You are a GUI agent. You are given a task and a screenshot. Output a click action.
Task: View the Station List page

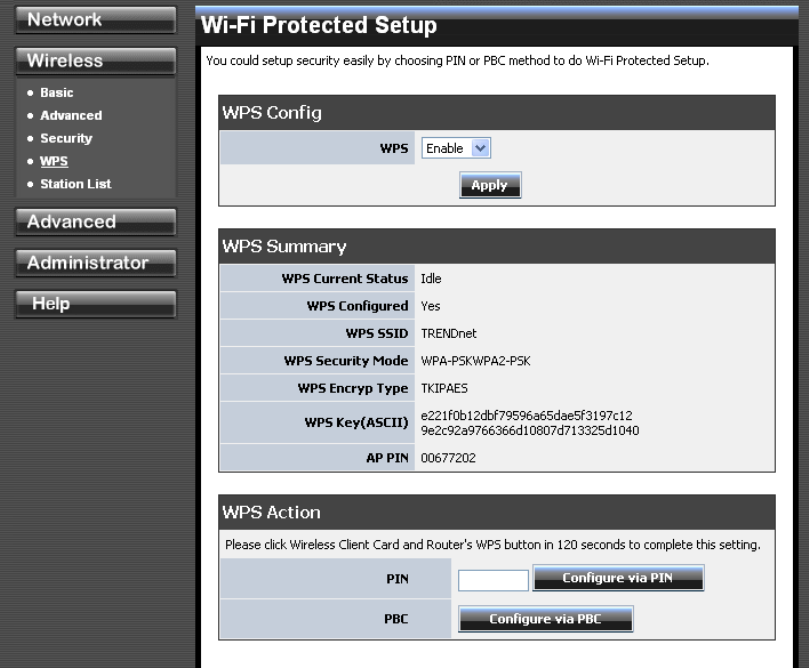pyautogui.click(x=76, y=184)
